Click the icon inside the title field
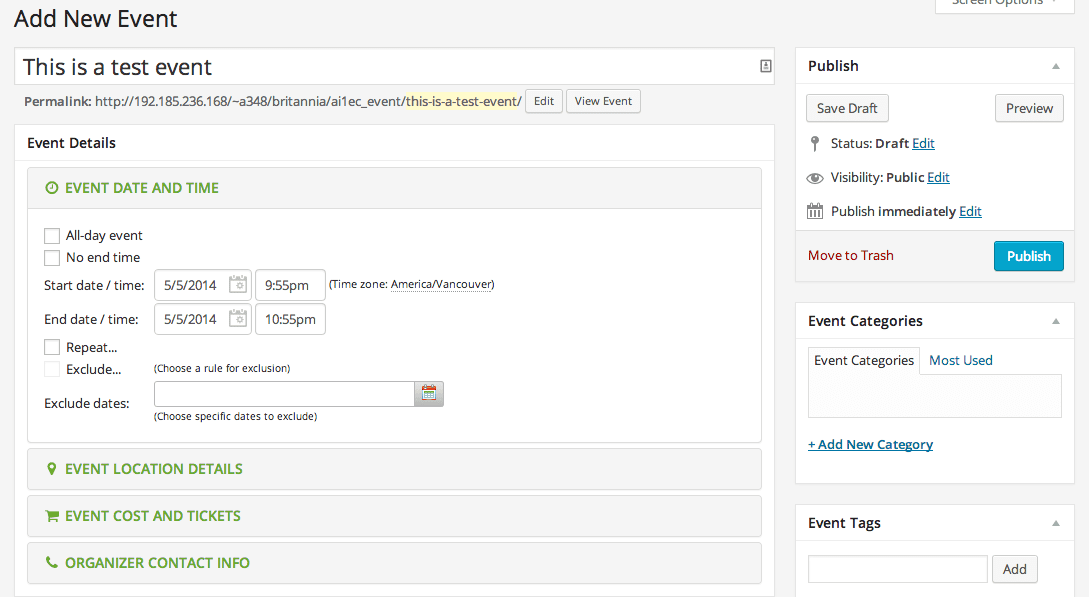The width and height of the screenshot is (1089, 597). click(765, 66)
